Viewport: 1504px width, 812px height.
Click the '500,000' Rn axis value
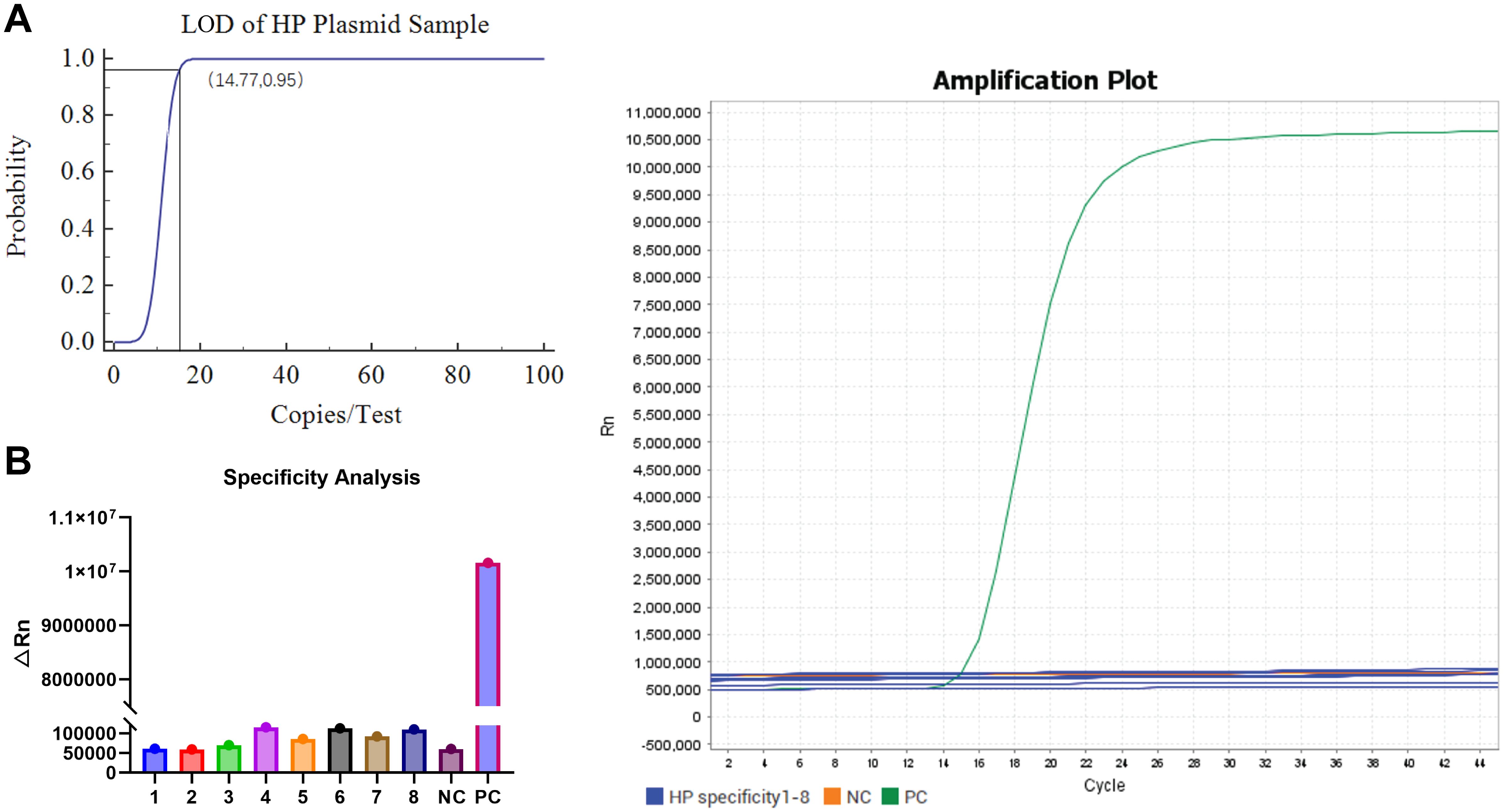click(x=673, y=690)
